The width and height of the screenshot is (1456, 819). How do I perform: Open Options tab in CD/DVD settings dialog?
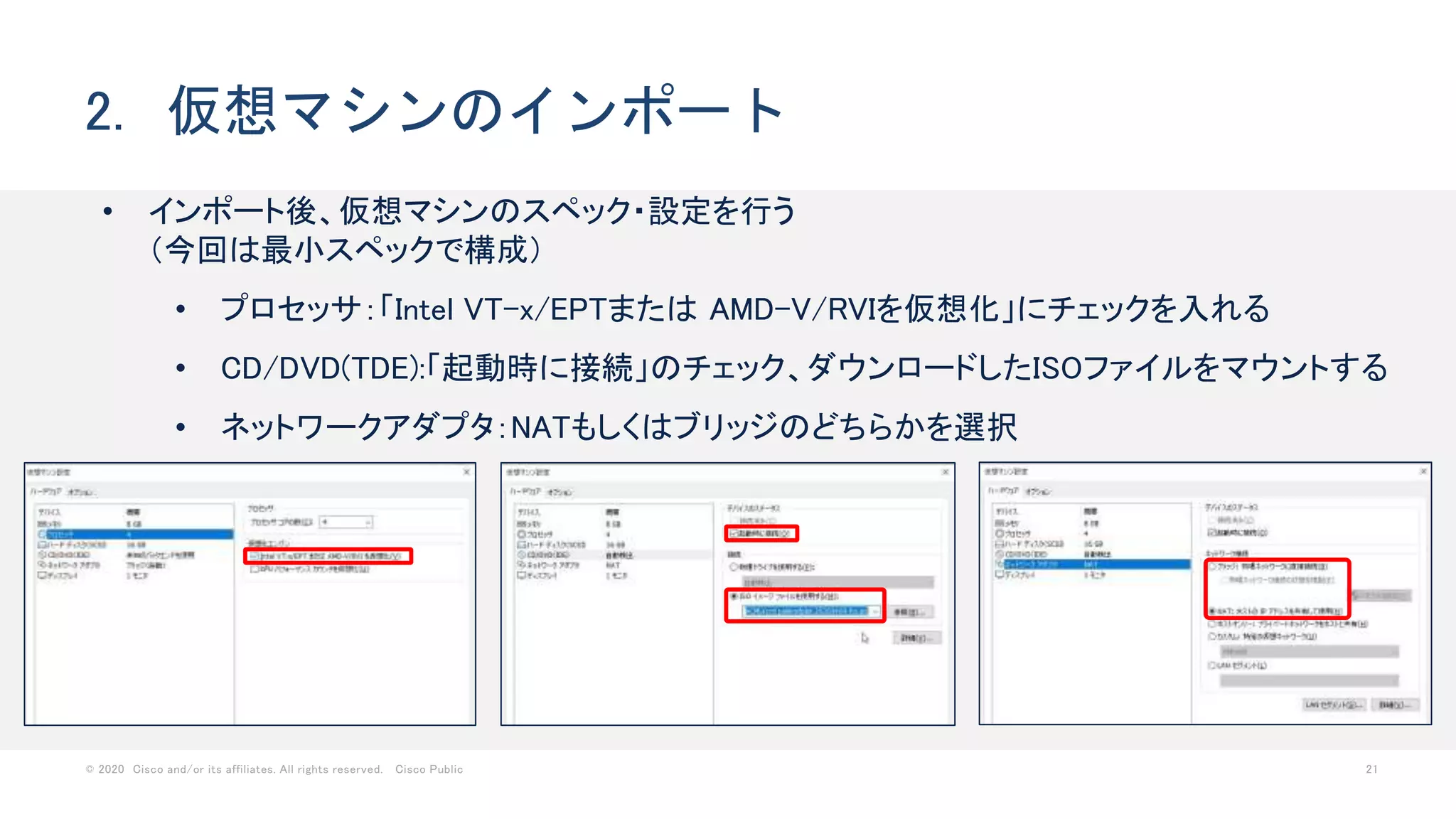coord(560,491)
